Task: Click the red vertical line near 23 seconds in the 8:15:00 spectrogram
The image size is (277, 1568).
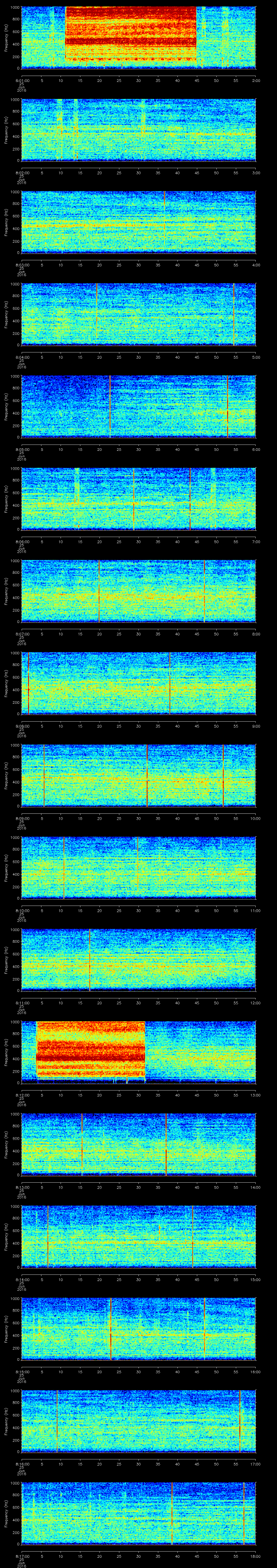Action: click(x=111, y=1329)
